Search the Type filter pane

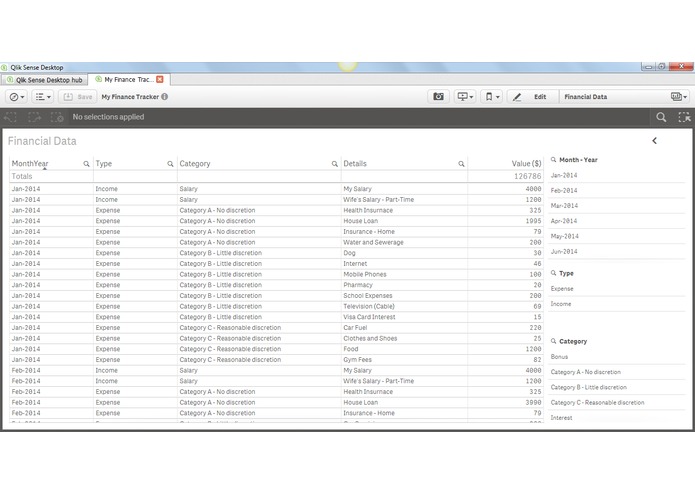(554, 273)
